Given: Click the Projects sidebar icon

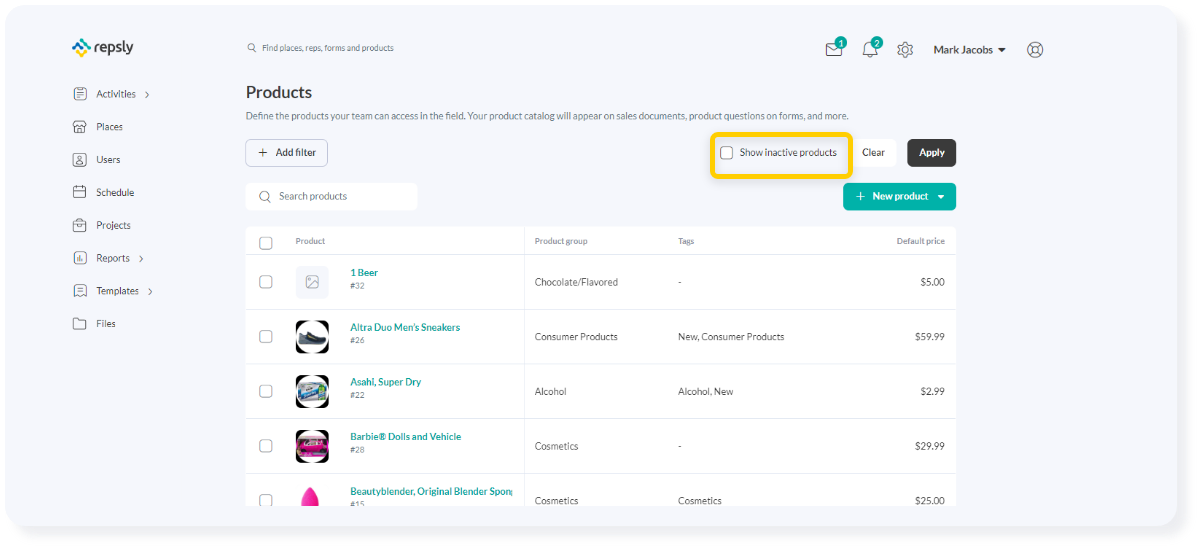Looking at the screenshot, I should [80, 225].
